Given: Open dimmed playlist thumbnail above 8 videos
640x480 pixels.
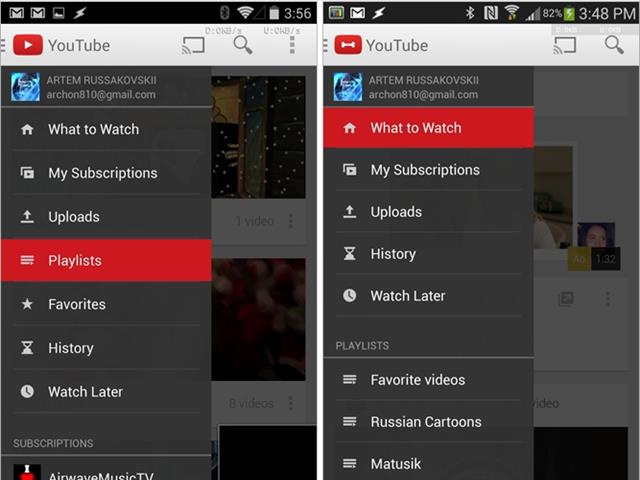Looking at the screenshot, I should 258,319.
